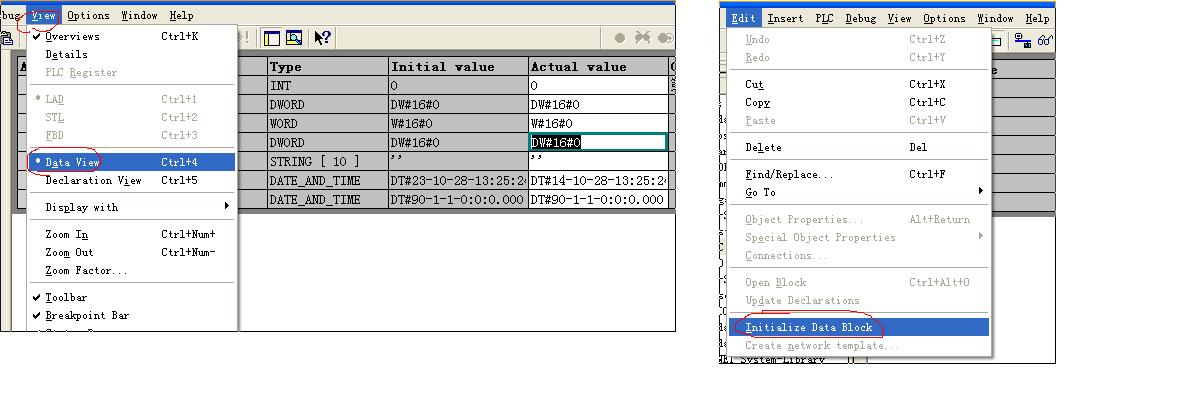Click the online connection icon beside Edit menu

[x=1023, y=41]
